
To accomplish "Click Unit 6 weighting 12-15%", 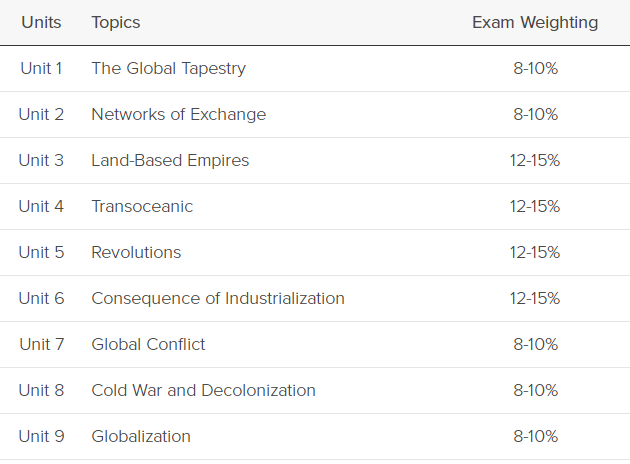I will [535, 298].
